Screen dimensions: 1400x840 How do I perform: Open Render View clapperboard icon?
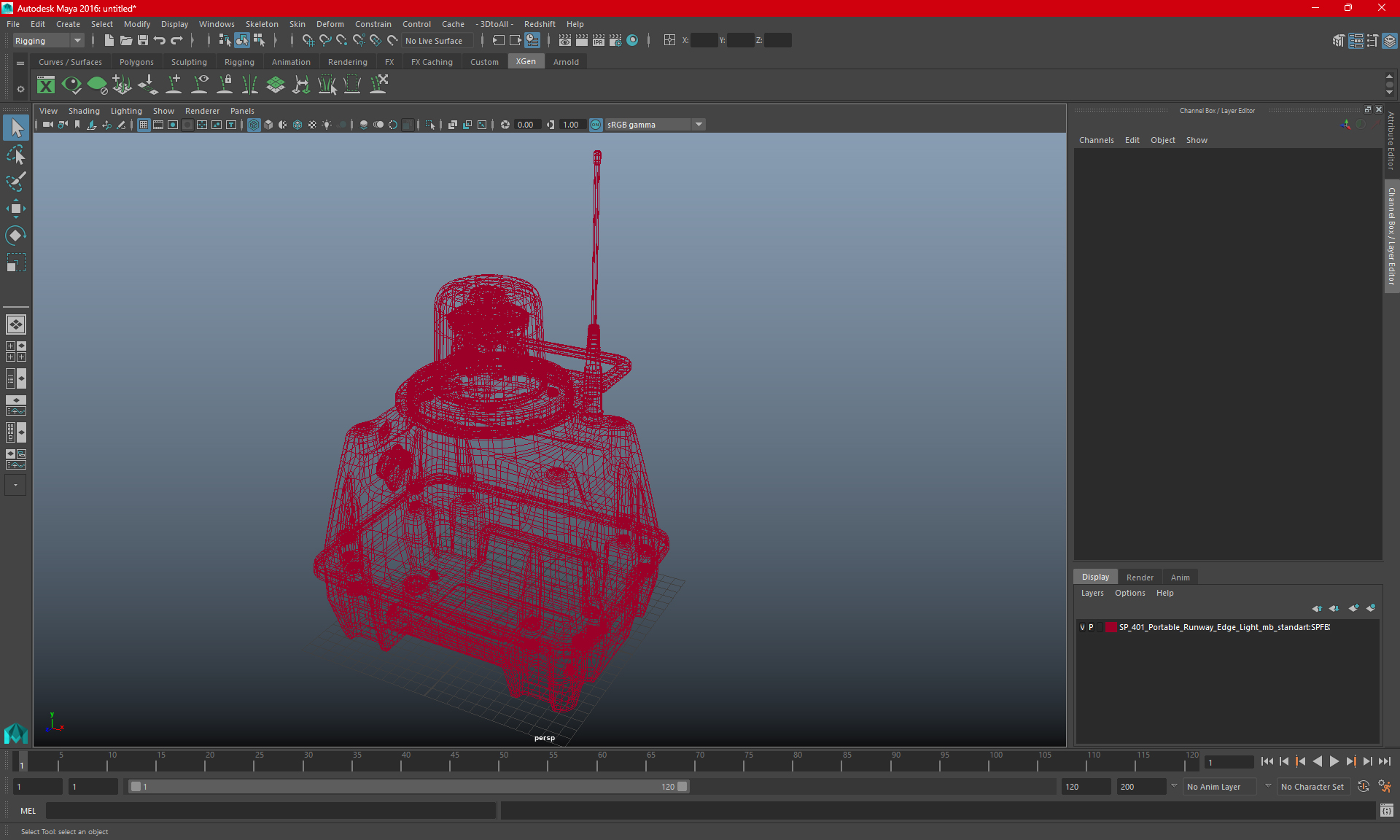click(565, 41)
